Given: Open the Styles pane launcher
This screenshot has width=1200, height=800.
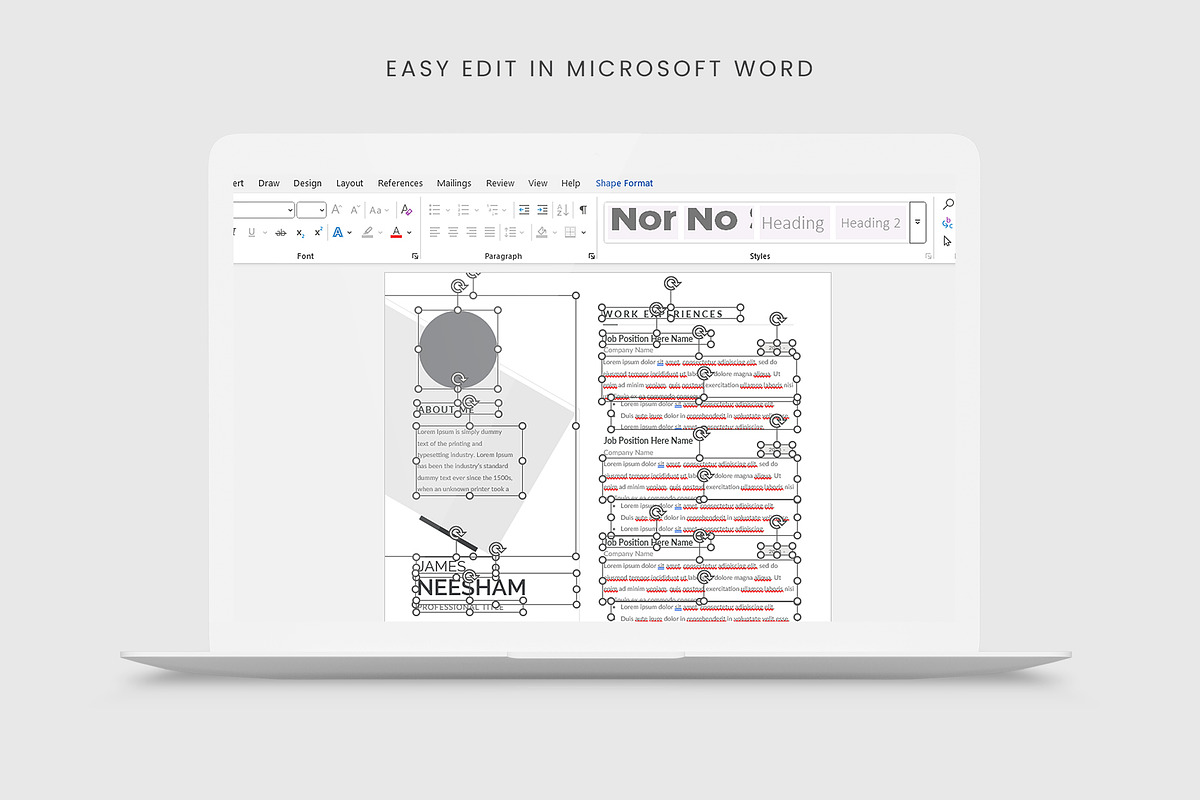Looking at the screenshot, I should click(x=928, y=256).
